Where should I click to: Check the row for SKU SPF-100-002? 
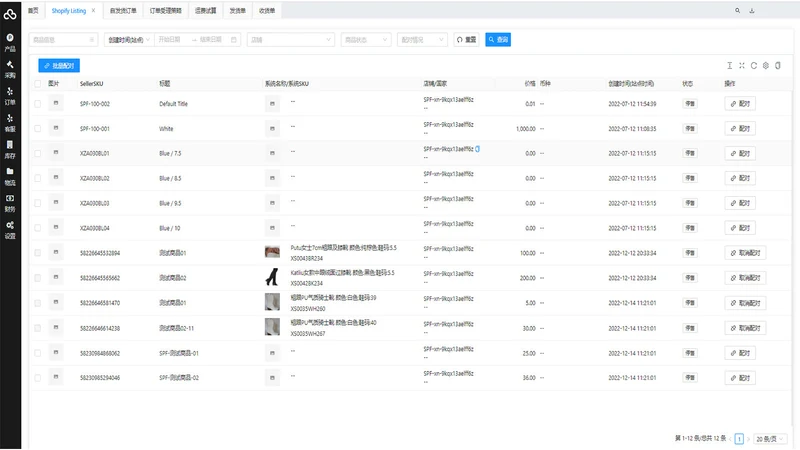38,104
